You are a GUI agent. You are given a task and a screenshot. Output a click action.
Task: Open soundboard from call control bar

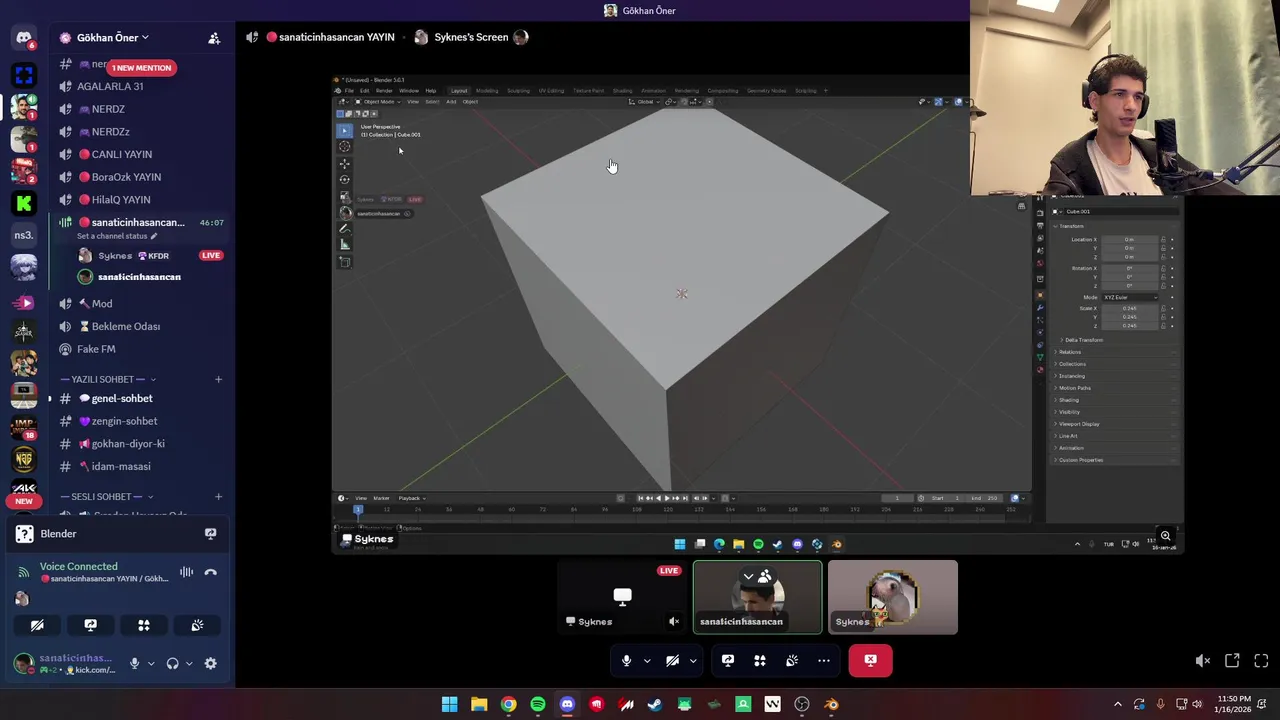pos(792,660)
